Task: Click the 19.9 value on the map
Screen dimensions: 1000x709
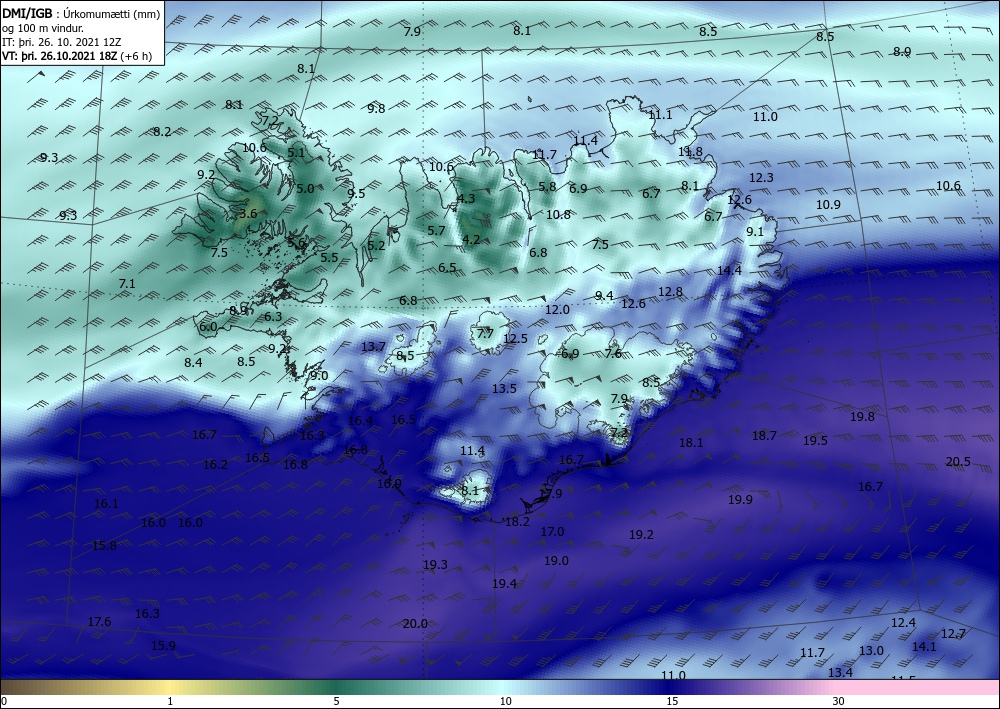Action: point(740,500)
